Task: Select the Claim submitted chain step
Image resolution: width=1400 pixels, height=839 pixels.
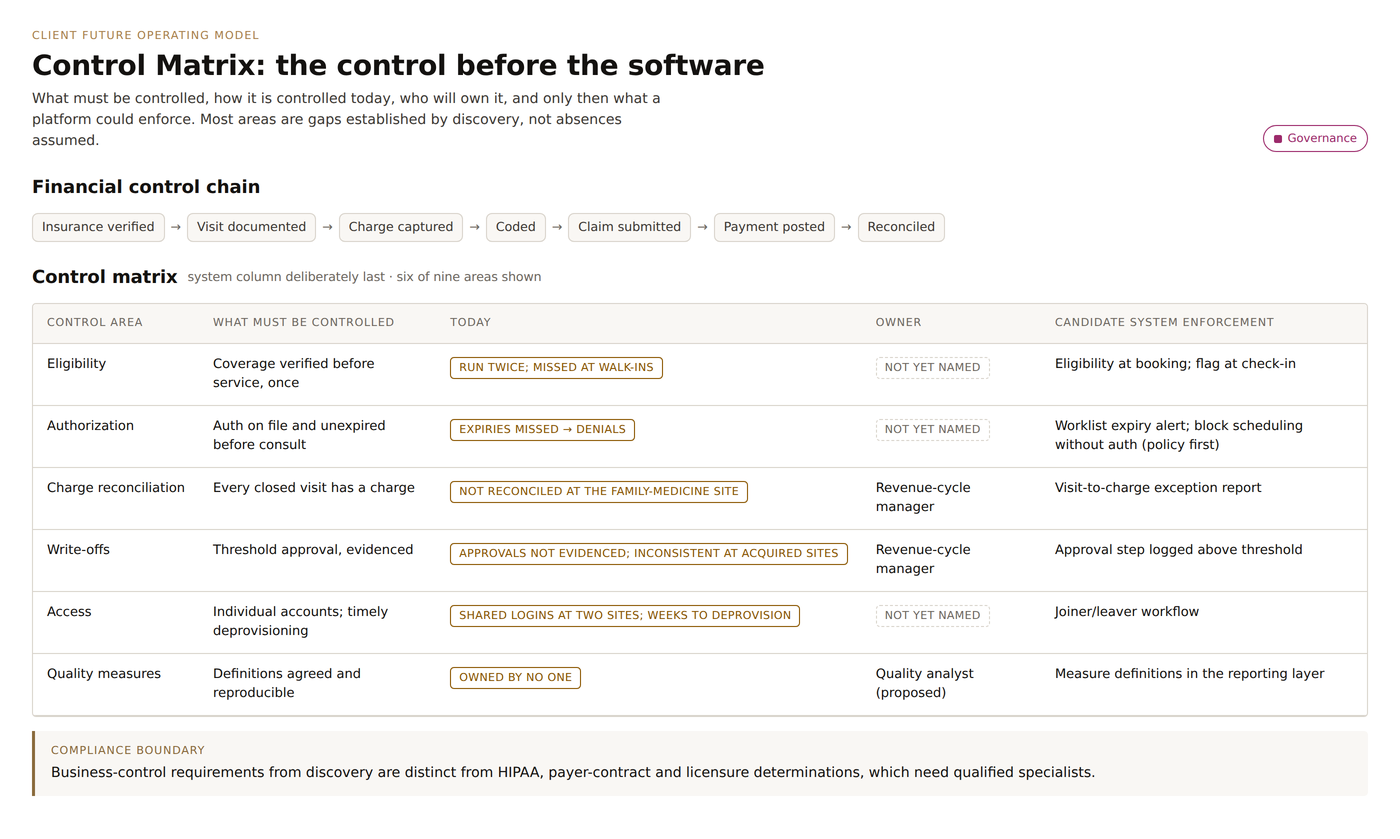Action: pyautogui.click(x=630, y=227)
